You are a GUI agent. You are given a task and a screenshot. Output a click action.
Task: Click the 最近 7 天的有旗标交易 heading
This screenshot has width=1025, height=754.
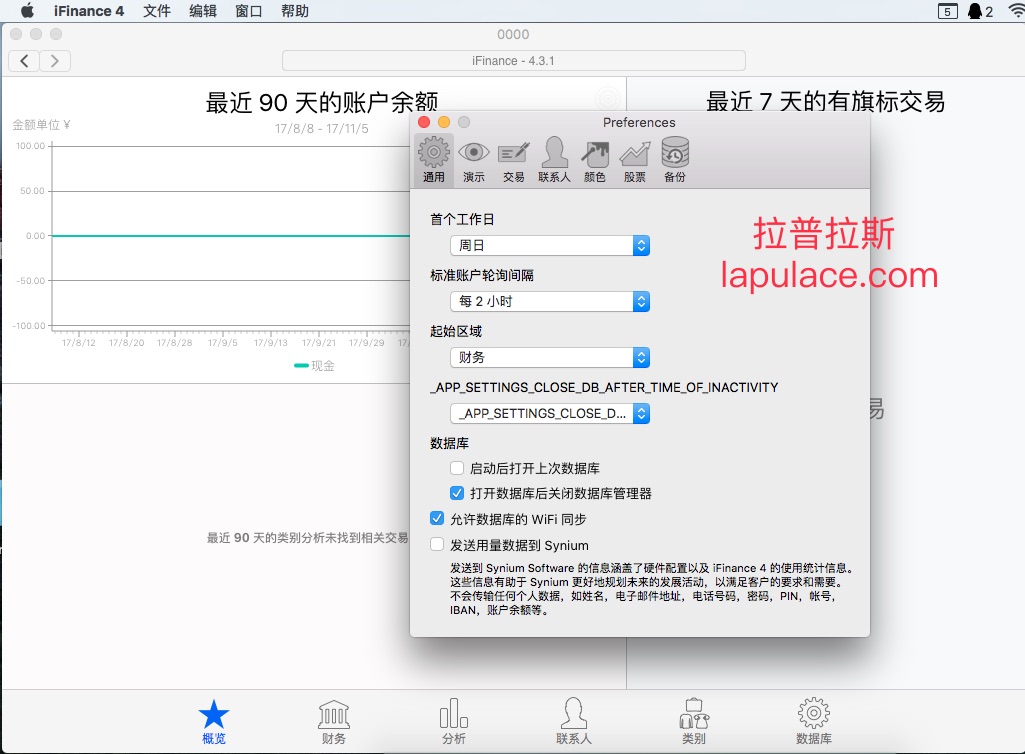pos(826,101)
